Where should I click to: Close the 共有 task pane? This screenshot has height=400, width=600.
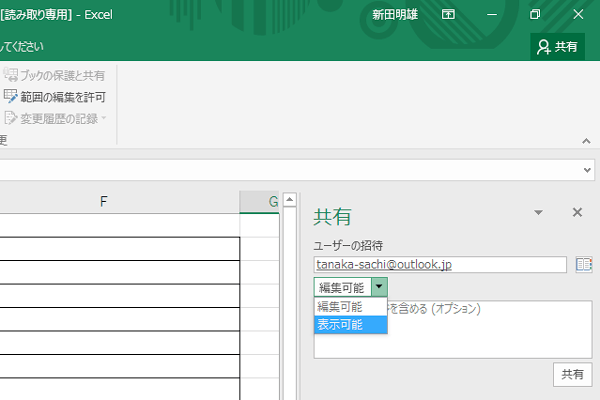coord(577,212)
